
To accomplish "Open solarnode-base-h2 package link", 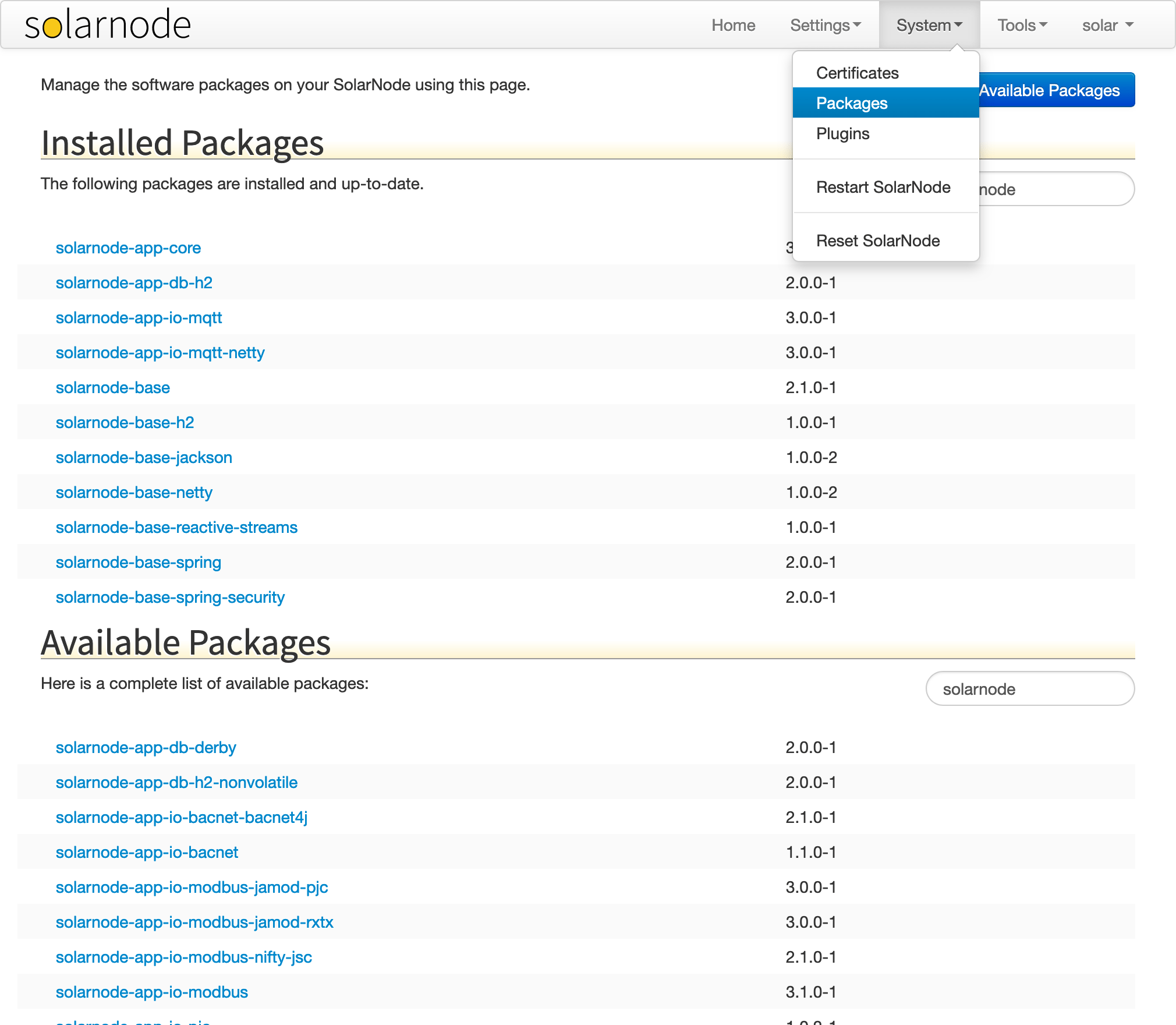I will [x=125, y=423].
